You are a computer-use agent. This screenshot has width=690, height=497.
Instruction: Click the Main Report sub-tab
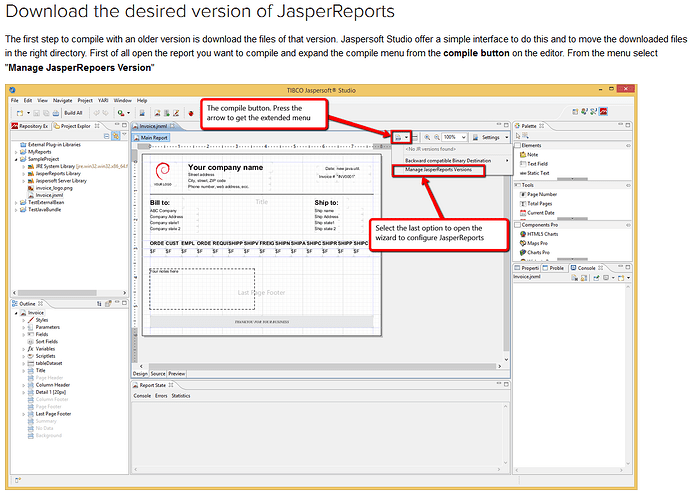151,138
